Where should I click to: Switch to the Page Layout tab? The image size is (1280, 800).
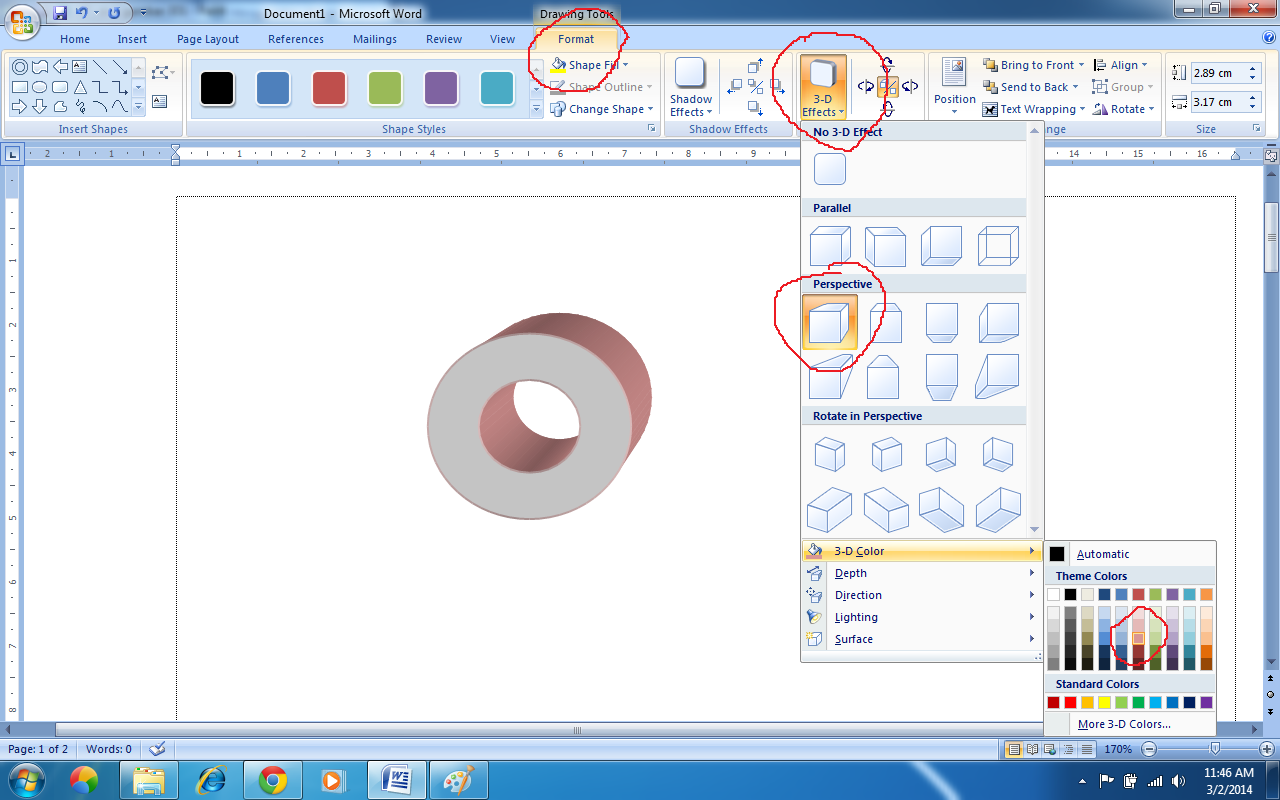208,39
